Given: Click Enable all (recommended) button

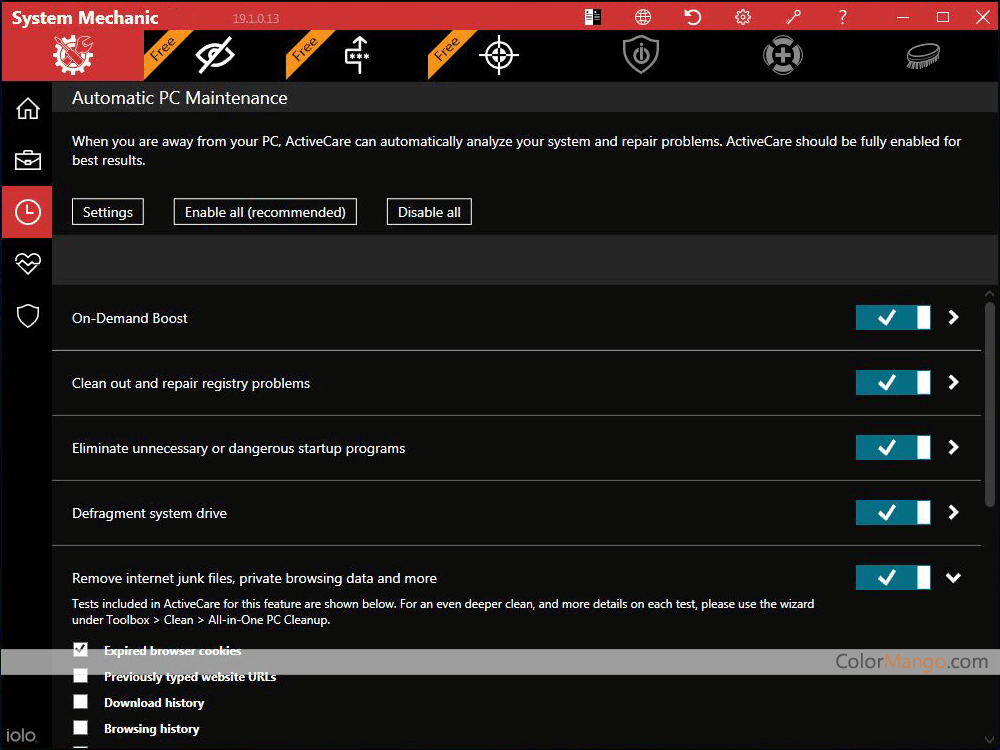Looking at the screenshot, I should point(265,212).
